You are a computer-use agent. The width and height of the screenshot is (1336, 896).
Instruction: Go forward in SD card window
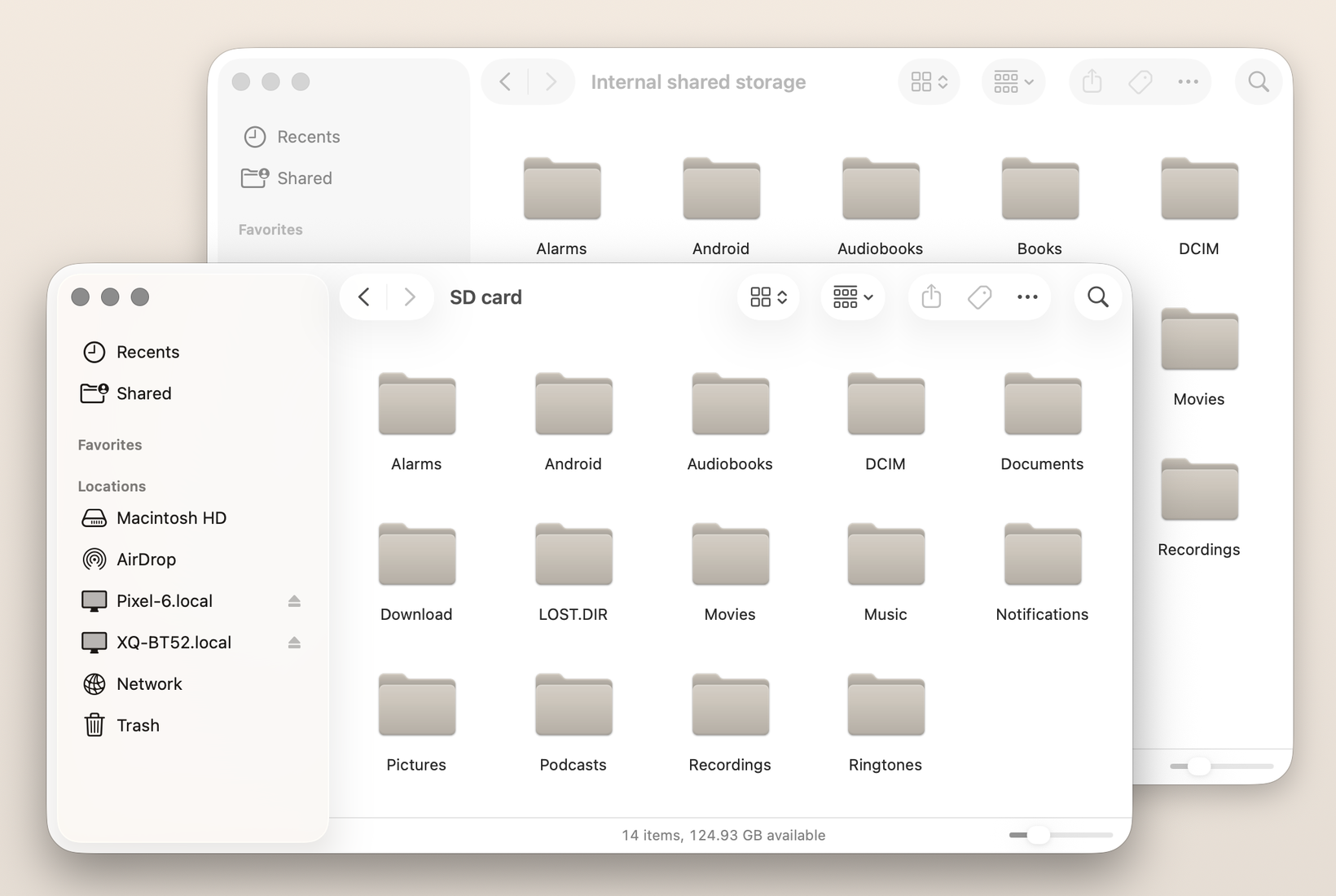click(x=410, y=297)
